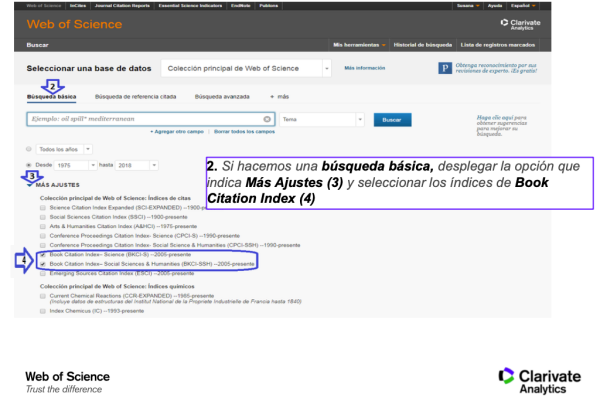Open the Susana user menu
This screenshot has width=600, height=401.
click(x=468, y=6)
